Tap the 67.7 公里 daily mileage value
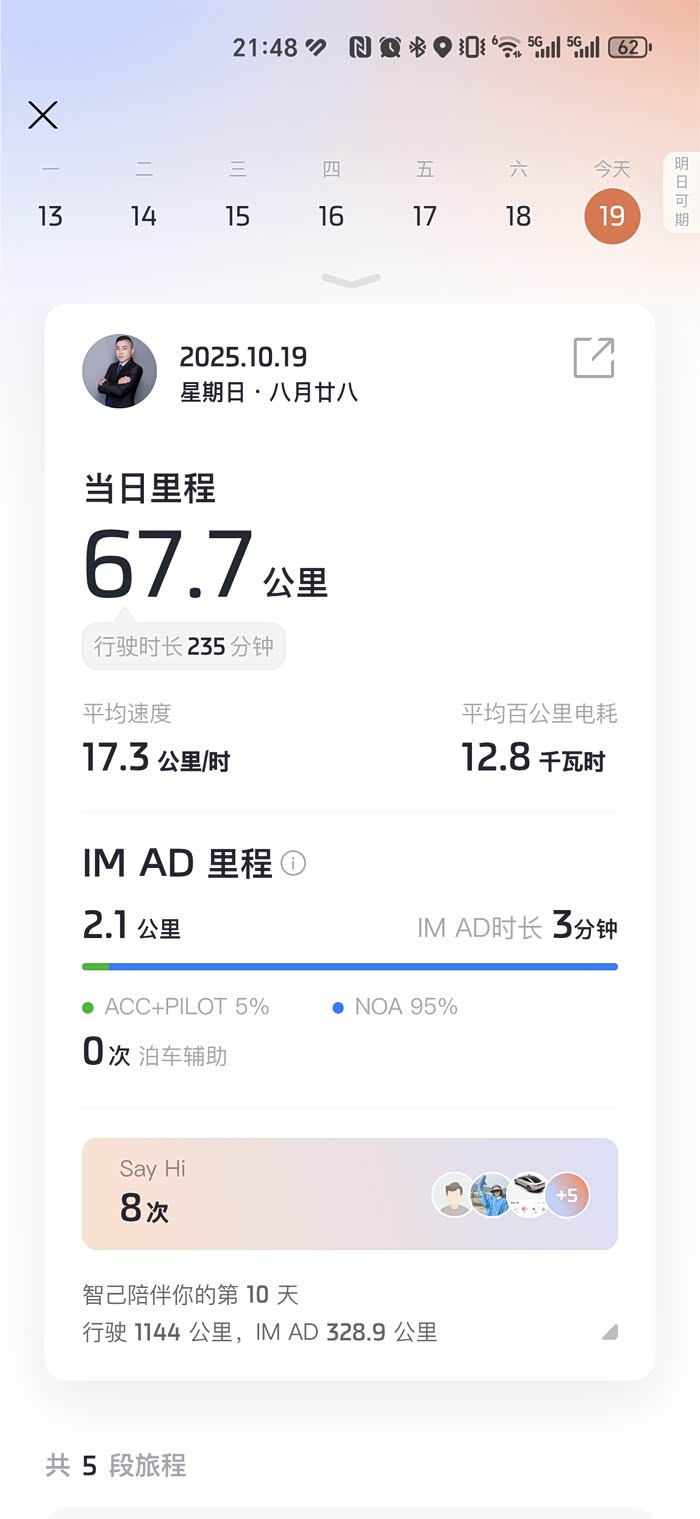This screenshot has width=700, height=1519. pos(205,564)
